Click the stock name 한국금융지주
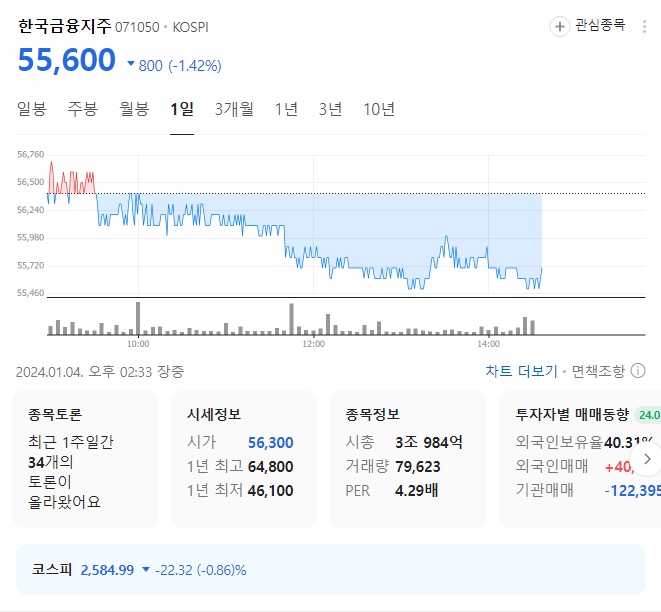Viewport: 661px width, 612px height. (64, 26)
